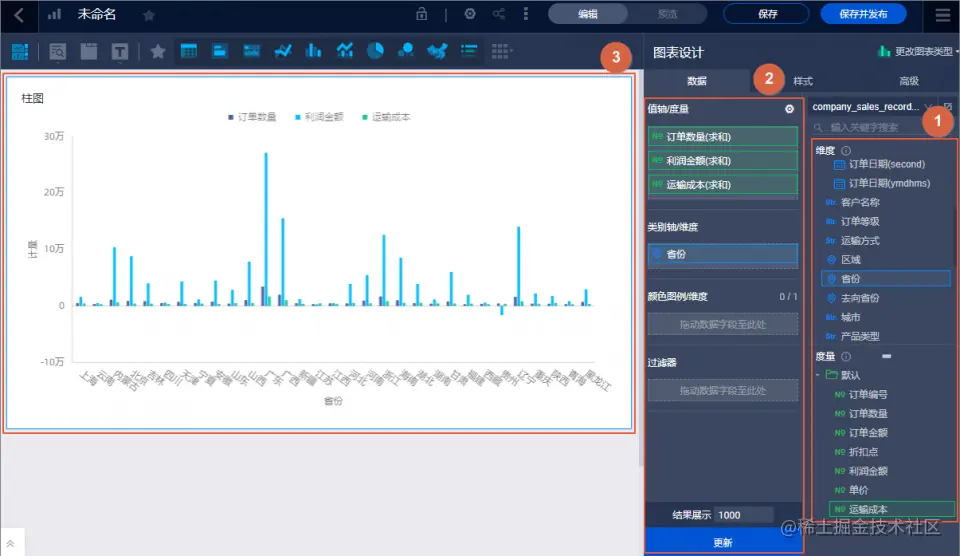Select 折扣点 measure
This screenshot has height=556, width=960.
[x=863, y=452]
